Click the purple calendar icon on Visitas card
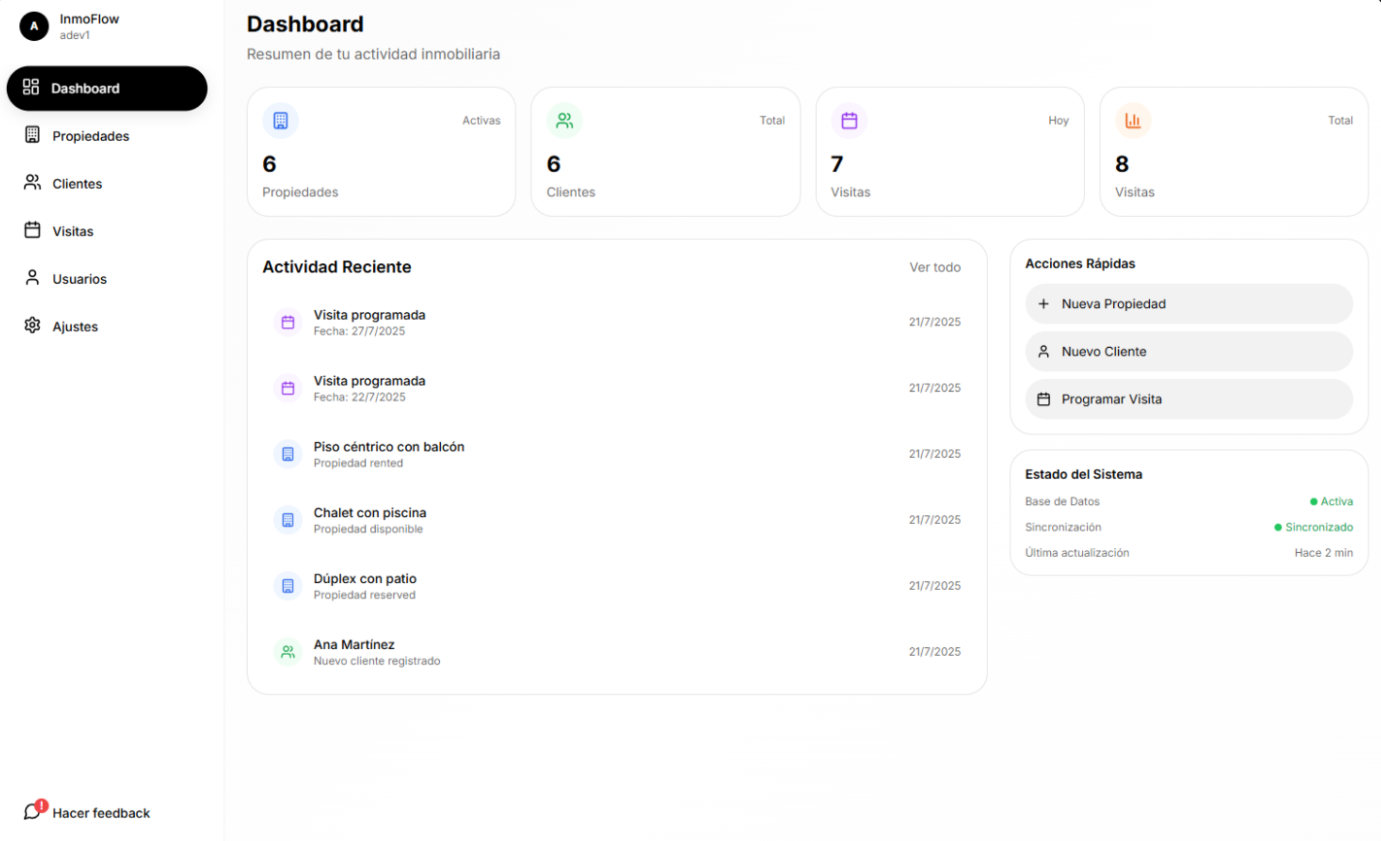This screenshot has width=1381, height=841. click(849, 120)
